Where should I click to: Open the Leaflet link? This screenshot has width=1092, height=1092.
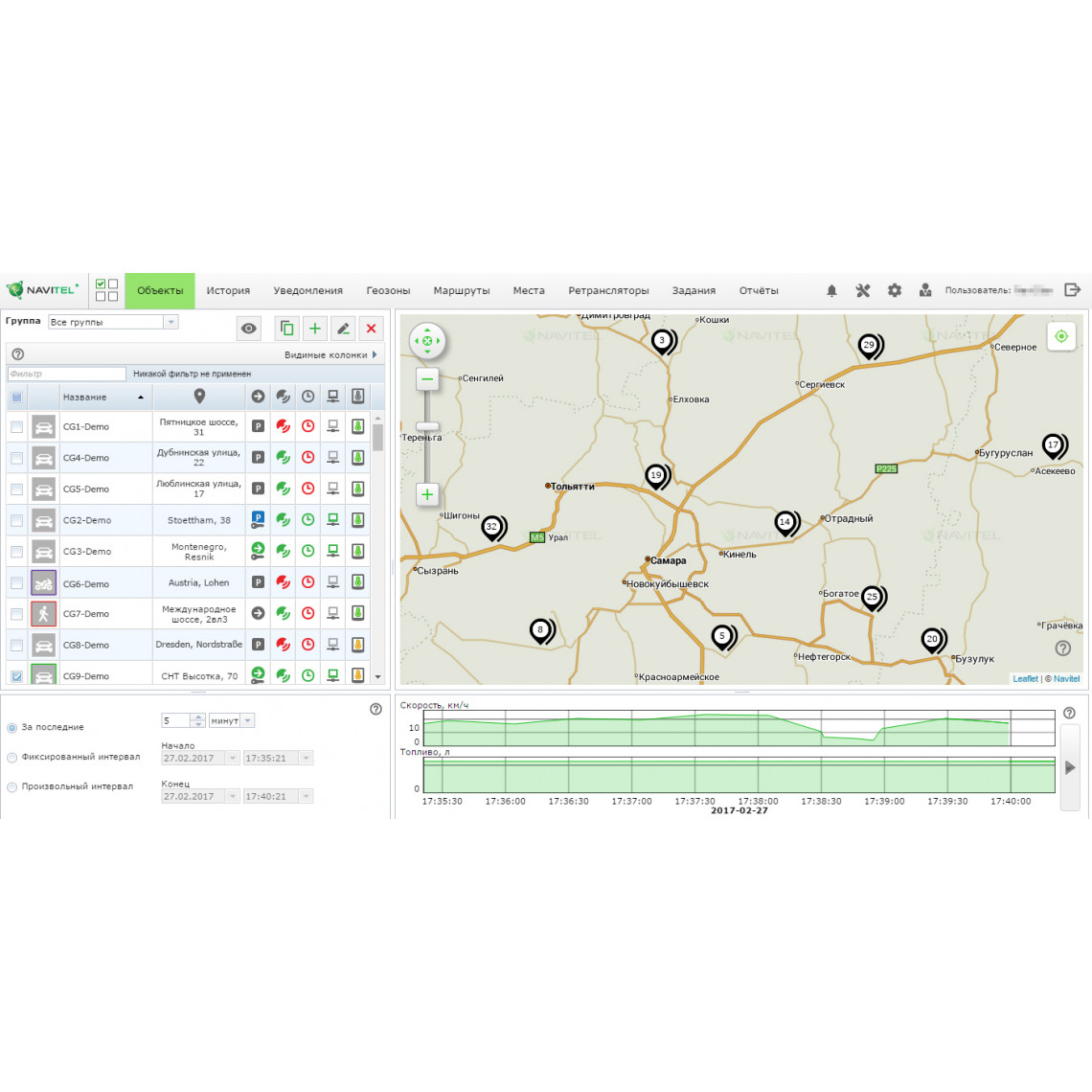point(1025,678)
